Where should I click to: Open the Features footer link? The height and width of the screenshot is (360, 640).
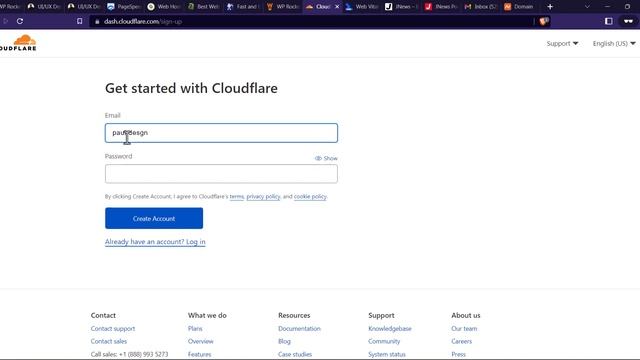pyautogui.click(x=199, y=354)
